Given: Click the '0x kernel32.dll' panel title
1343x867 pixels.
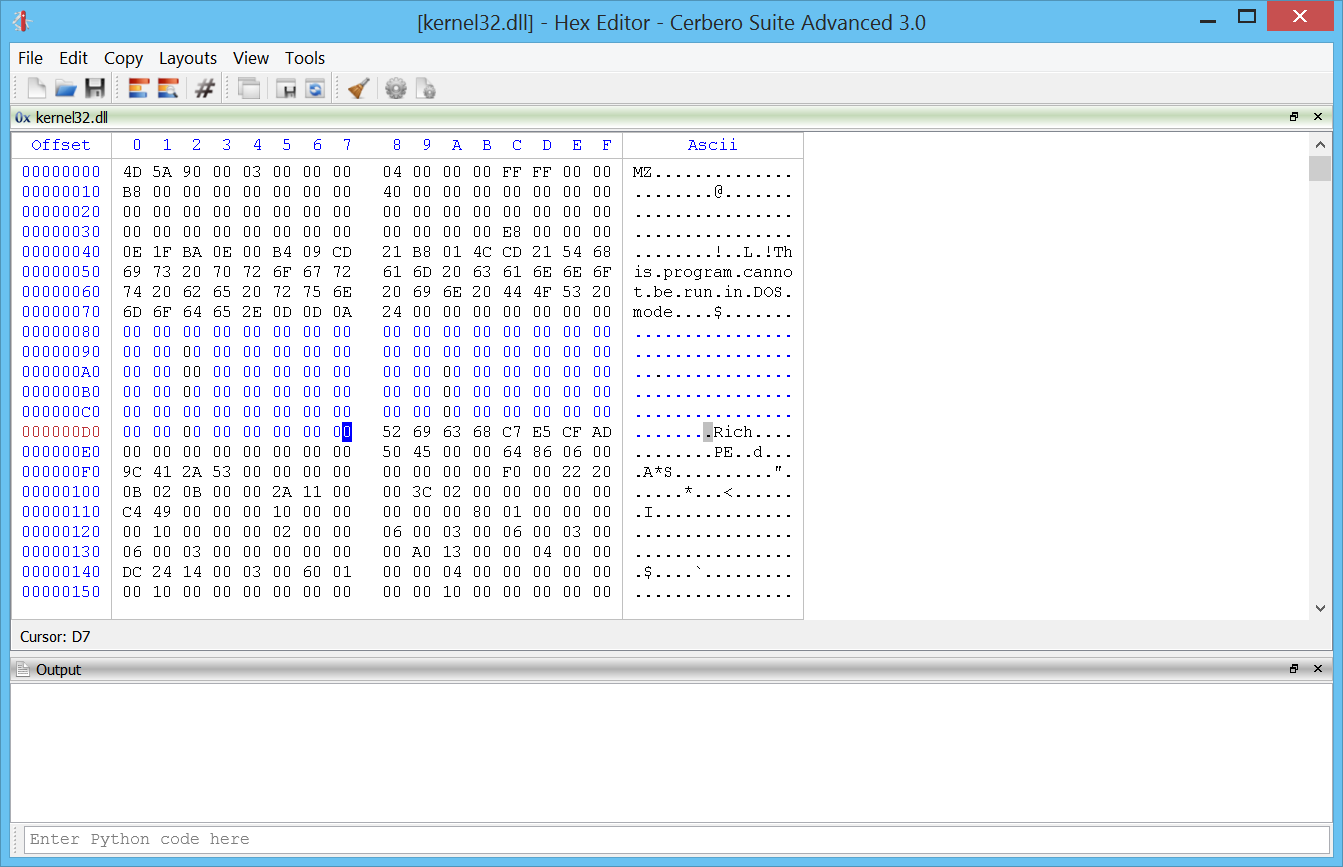Looking at the screenshot, I should coord(61,117).
